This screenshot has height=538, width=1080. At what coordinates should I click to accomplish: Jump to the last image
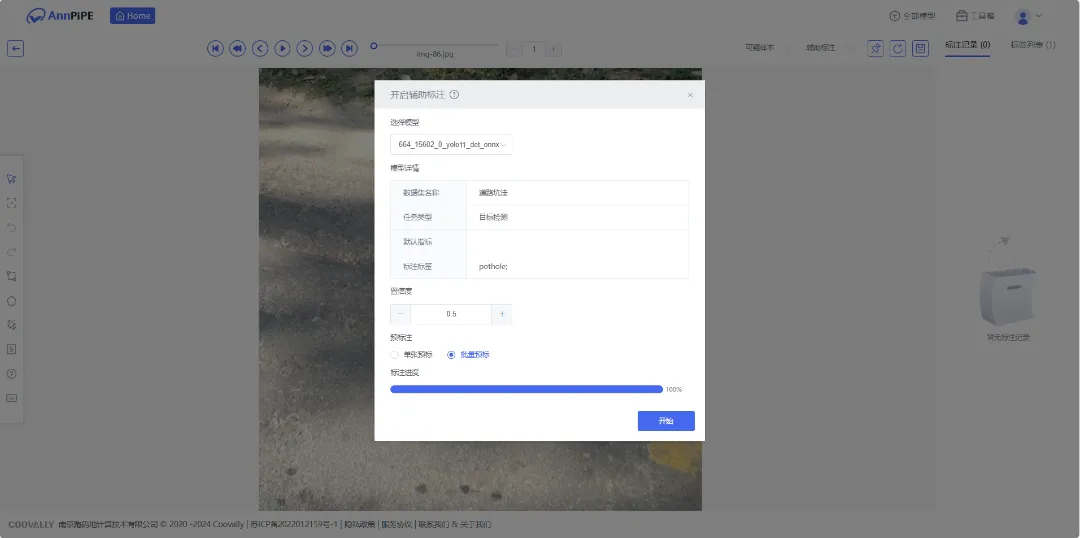point(350,48)
